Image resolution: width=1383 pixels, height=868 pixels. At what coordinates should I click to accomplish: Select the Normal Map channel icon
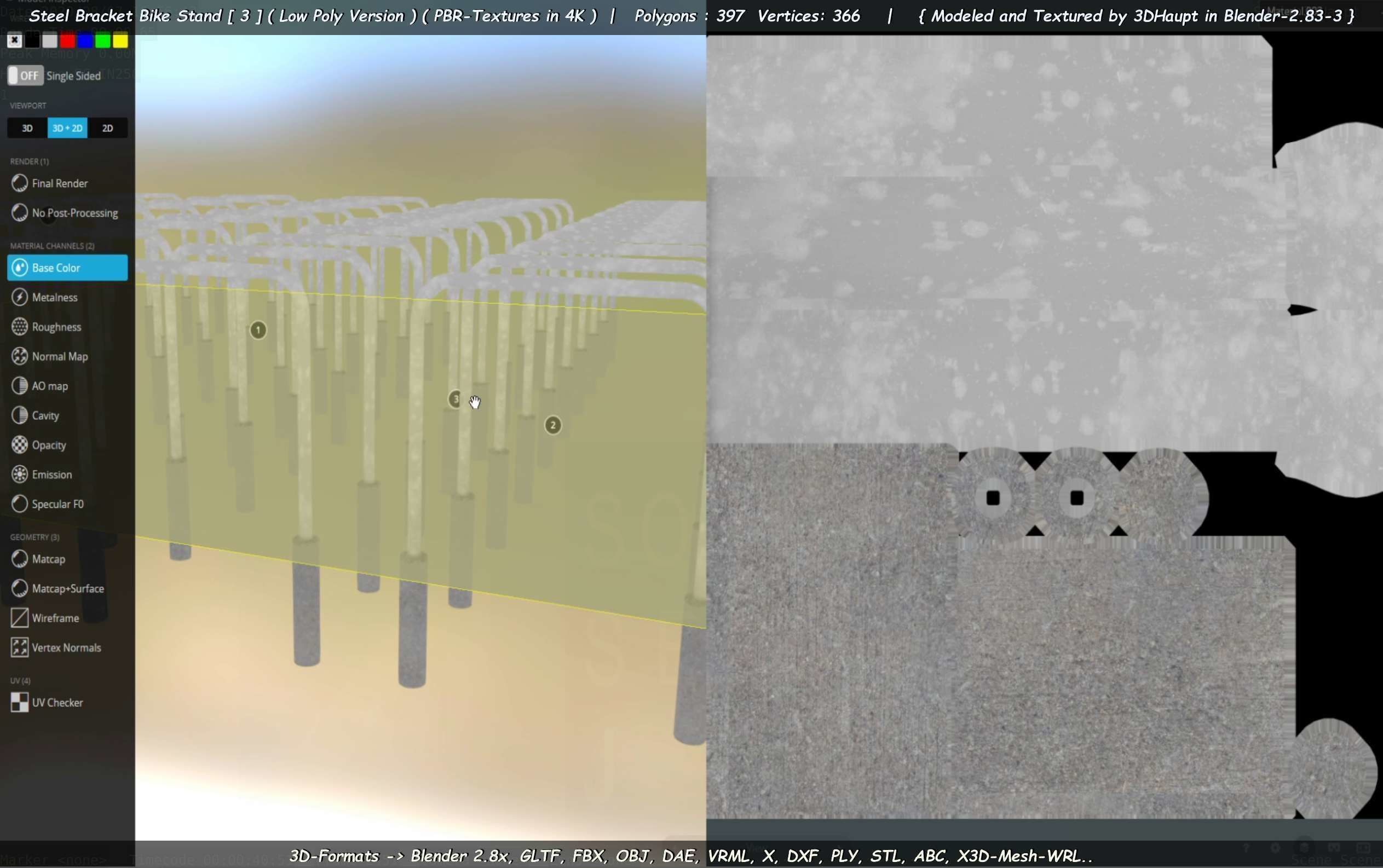[x=20, y=356]
